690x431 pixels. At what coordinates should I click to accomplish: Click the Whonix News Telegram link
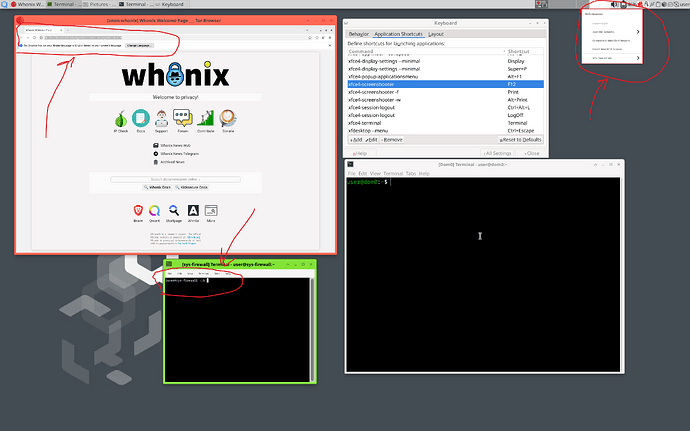click(176, 154)
